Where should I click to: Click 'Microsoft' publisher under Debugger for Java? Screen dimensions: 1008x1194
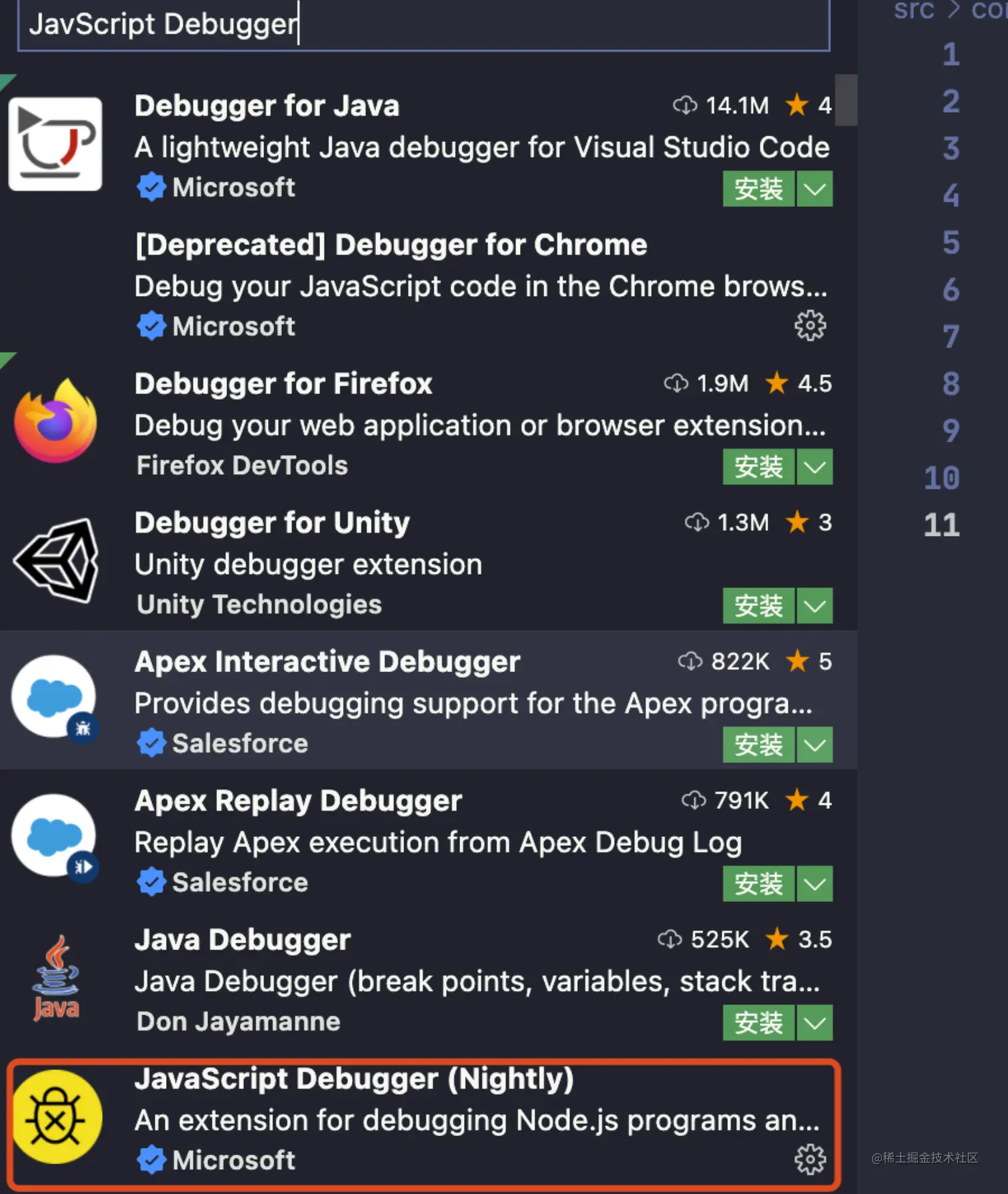[233, 188]
